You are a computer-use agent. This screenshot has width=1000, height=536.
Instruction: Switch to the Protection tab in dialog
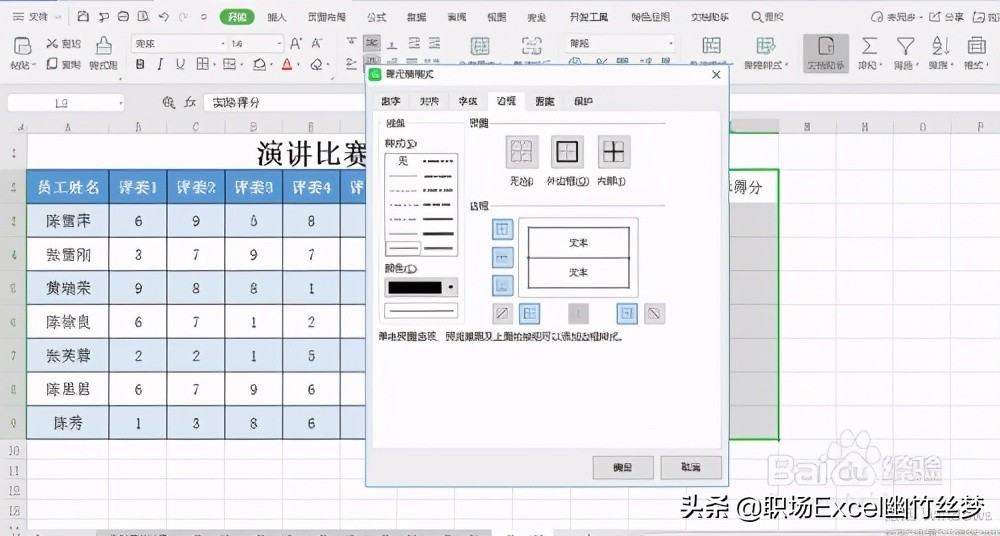pos(583,101)
